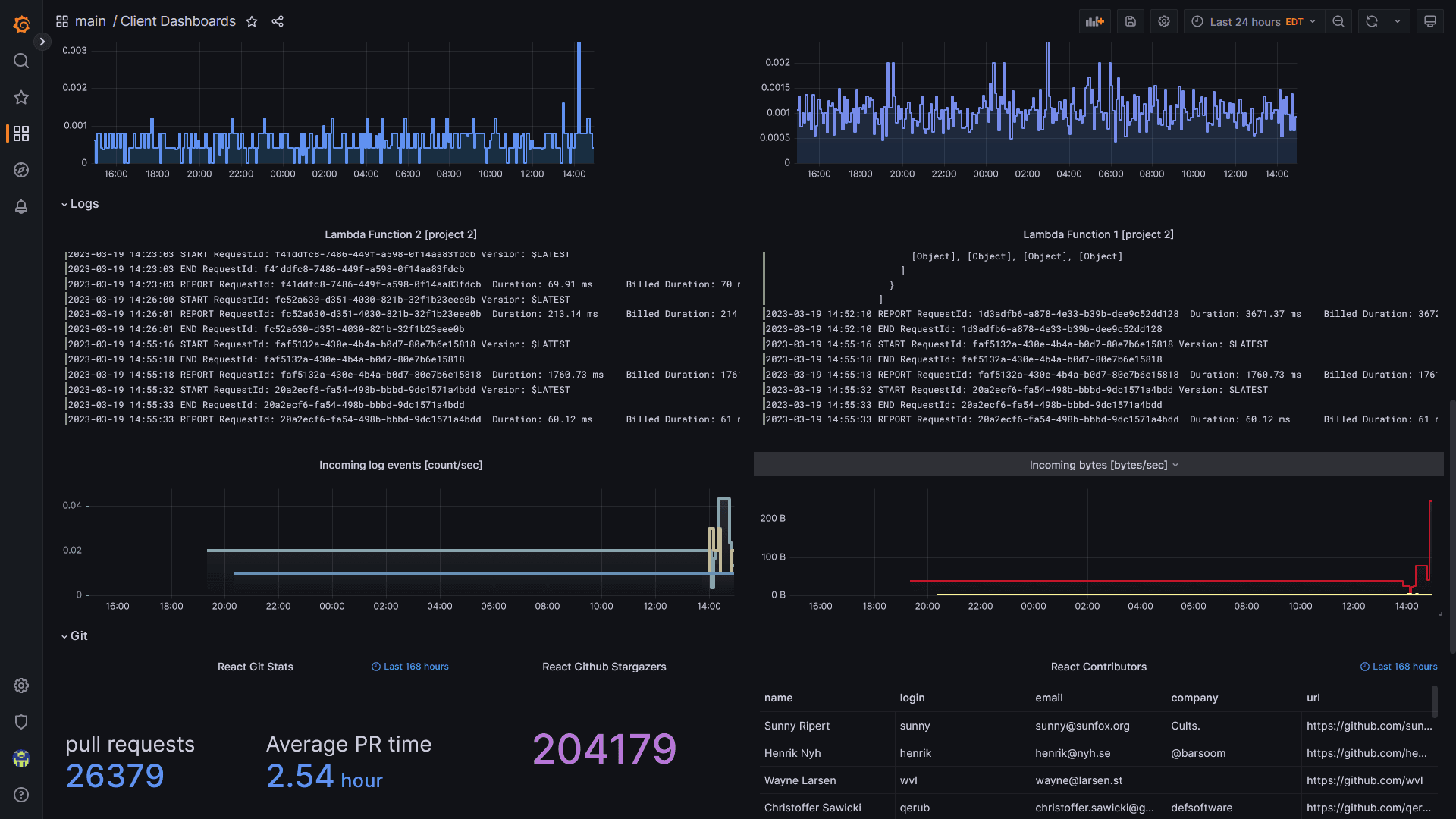The image size is (1456, 819).
Task: Open Lambda Function 1 panel title
Action: pyautogui.click(x=1098, y=234)
